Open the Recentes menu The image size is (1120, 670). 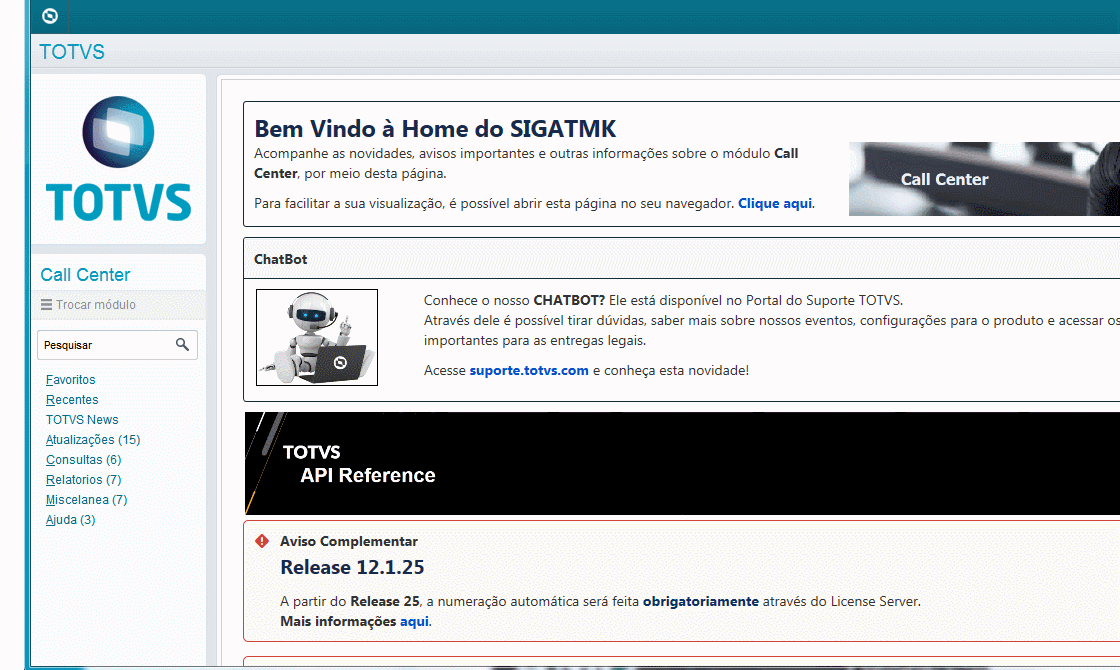tap(72, 400)
